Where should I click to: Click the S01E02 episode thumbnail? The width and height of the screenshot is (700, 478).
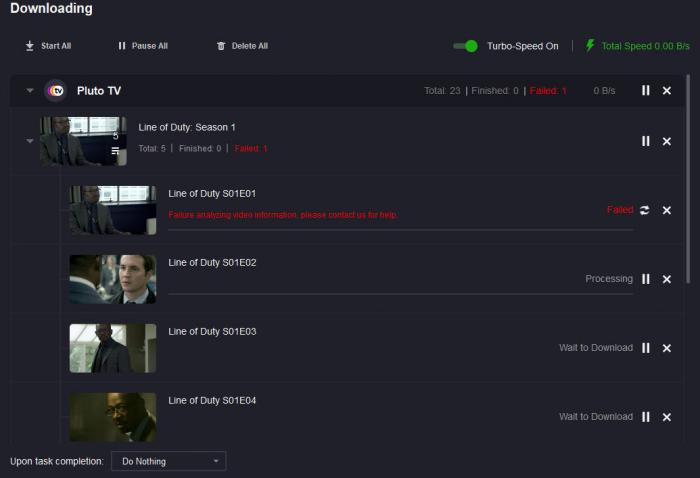(x=113, y=279)
